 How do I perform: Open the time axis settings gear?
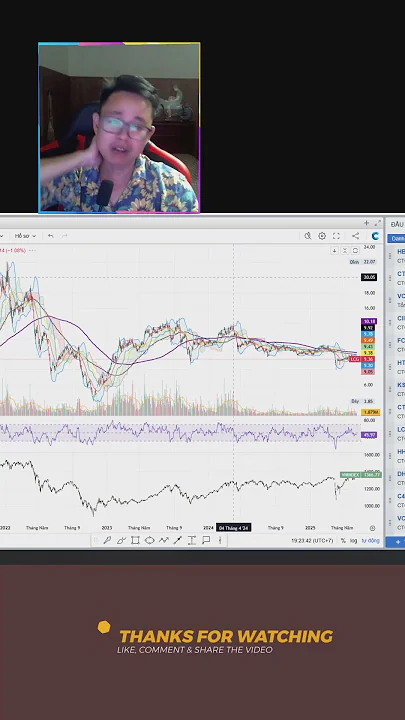click(372, 528)
